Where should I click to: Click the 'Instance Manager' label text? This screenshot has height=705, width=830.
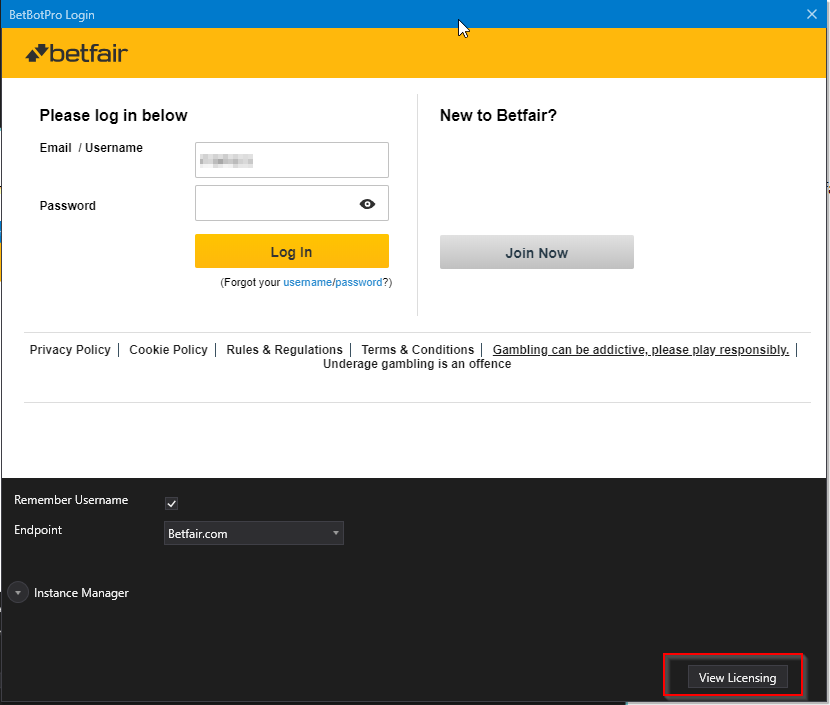[x=82, y=593]
